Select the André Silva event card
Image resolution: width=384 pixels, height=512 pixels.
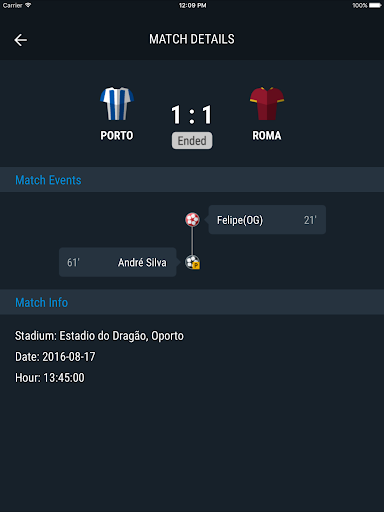tap(118, 262)
